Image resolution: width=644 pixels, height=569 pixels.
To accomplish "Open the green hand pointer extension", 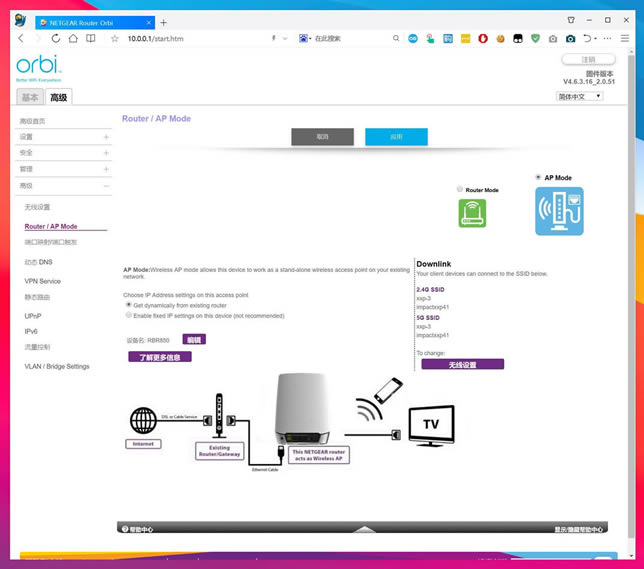I will (x=430, y=39).
